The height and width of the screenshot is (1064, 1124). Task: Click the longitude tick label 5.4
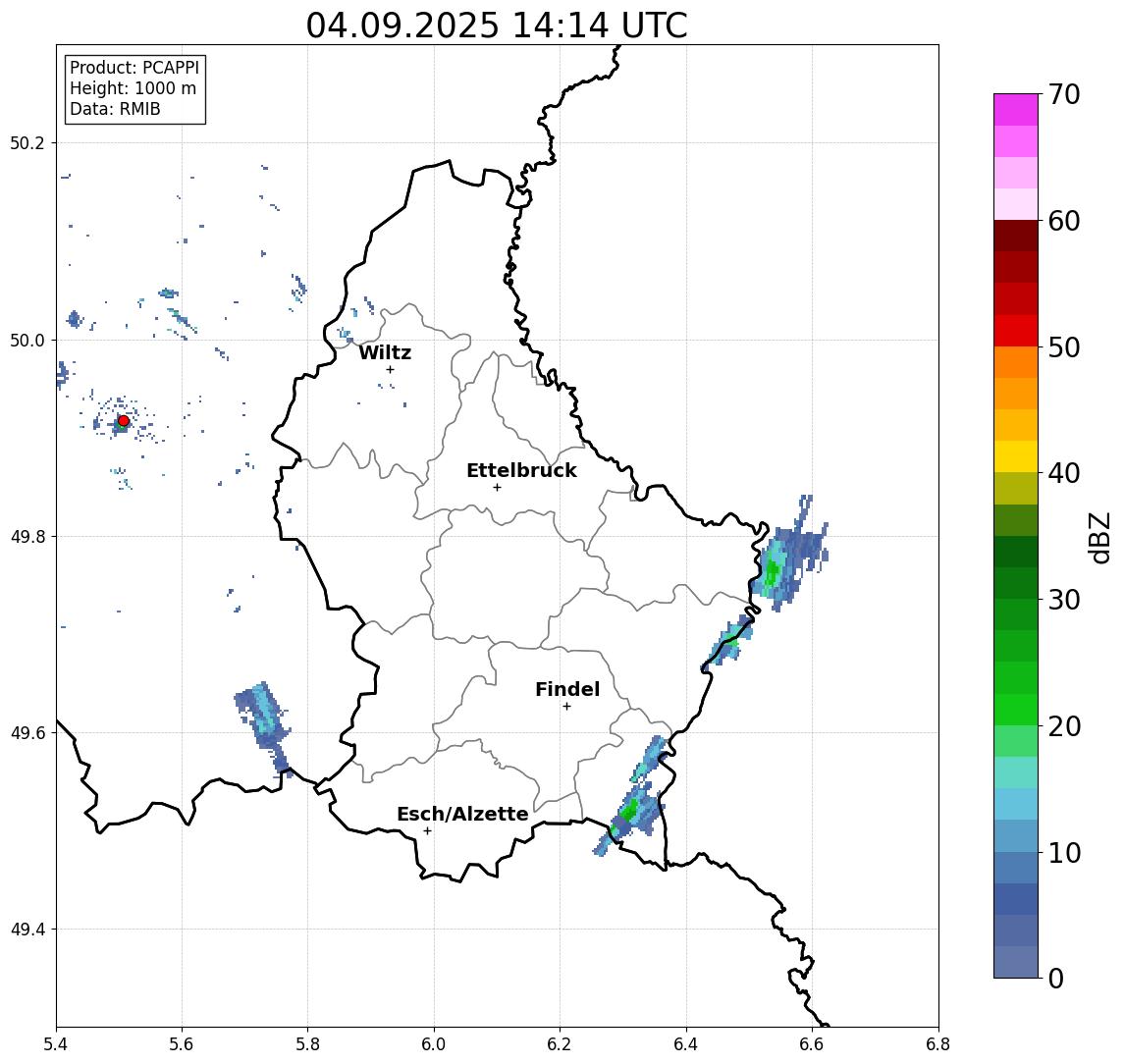tap(56, 1043)
